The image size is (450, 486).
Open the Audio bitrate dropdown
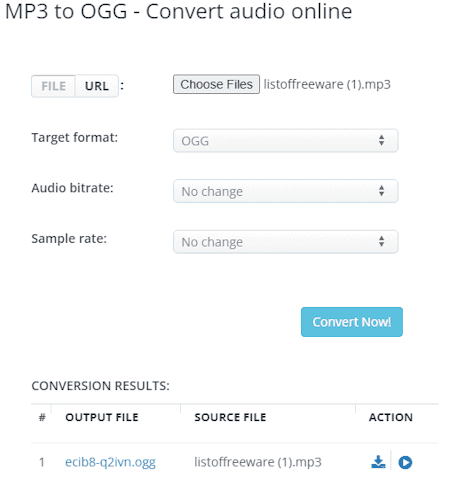click(286, 191)
